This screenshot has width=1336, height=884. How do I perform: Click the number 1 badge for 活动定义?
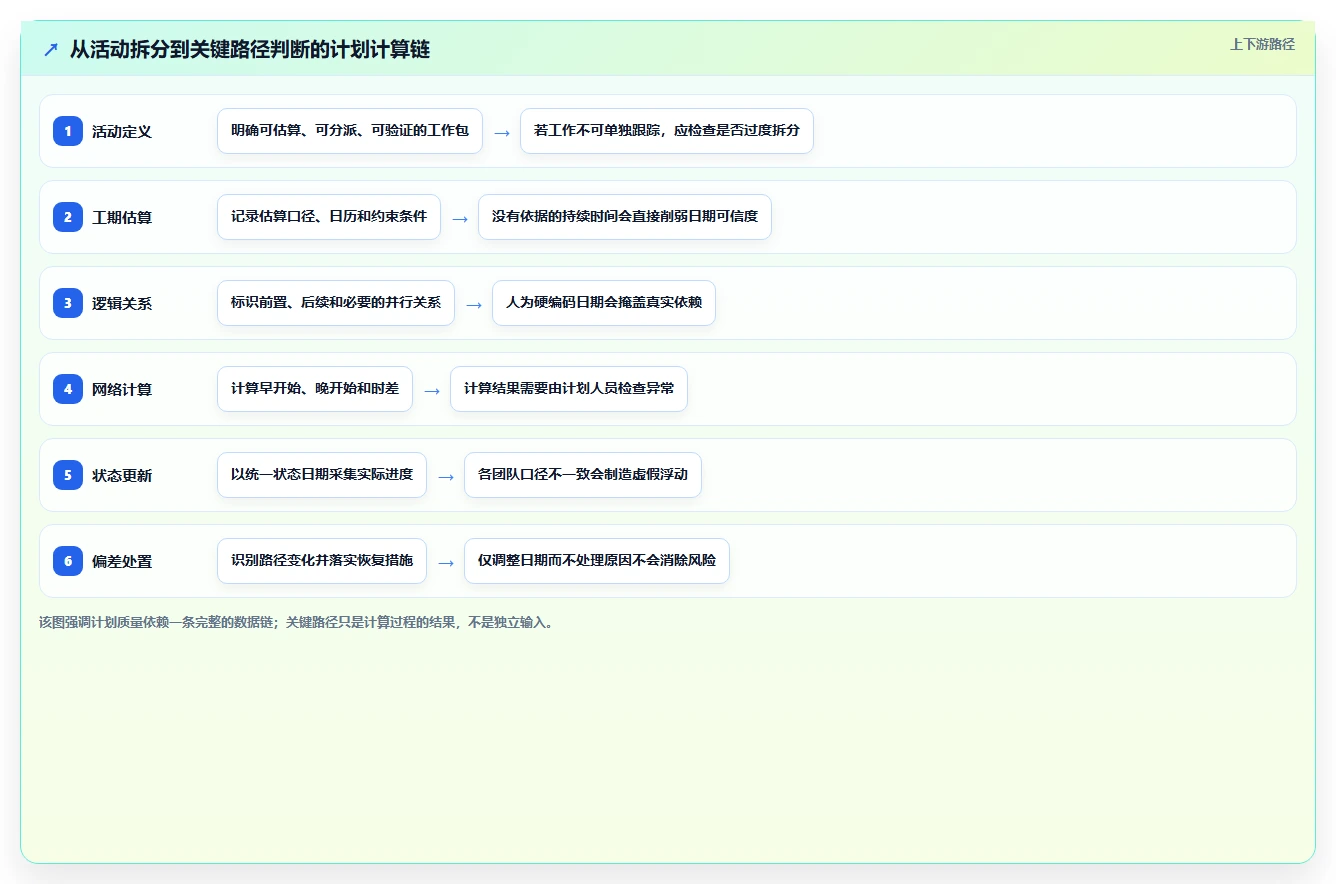68,131
